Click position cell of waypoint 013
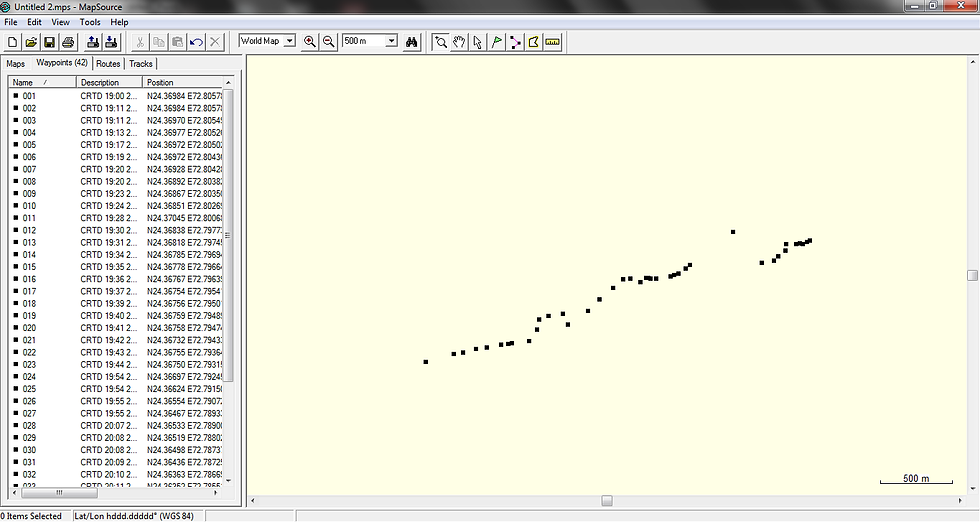The height and width of the screenshot is (522, 980). click(x=184, y=242)
